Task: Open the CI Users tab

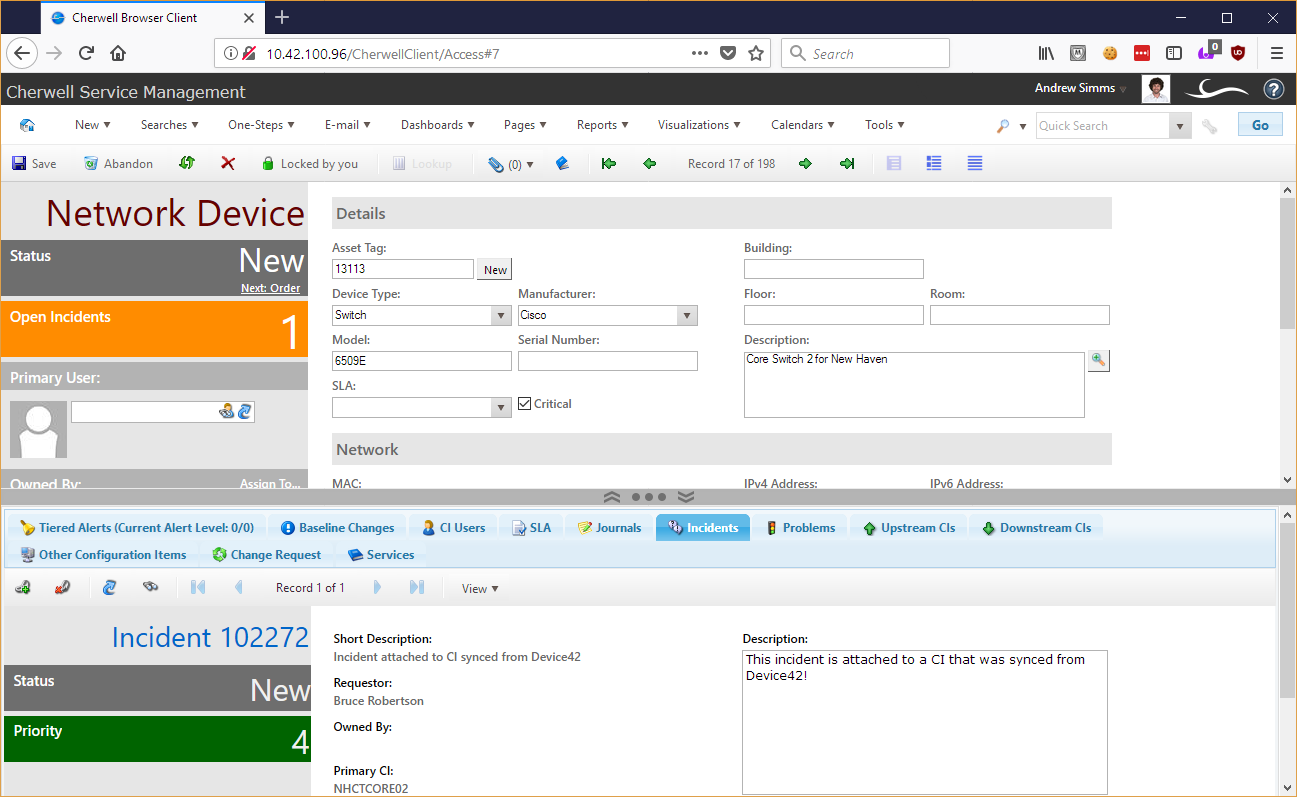Action: point(453,528)
